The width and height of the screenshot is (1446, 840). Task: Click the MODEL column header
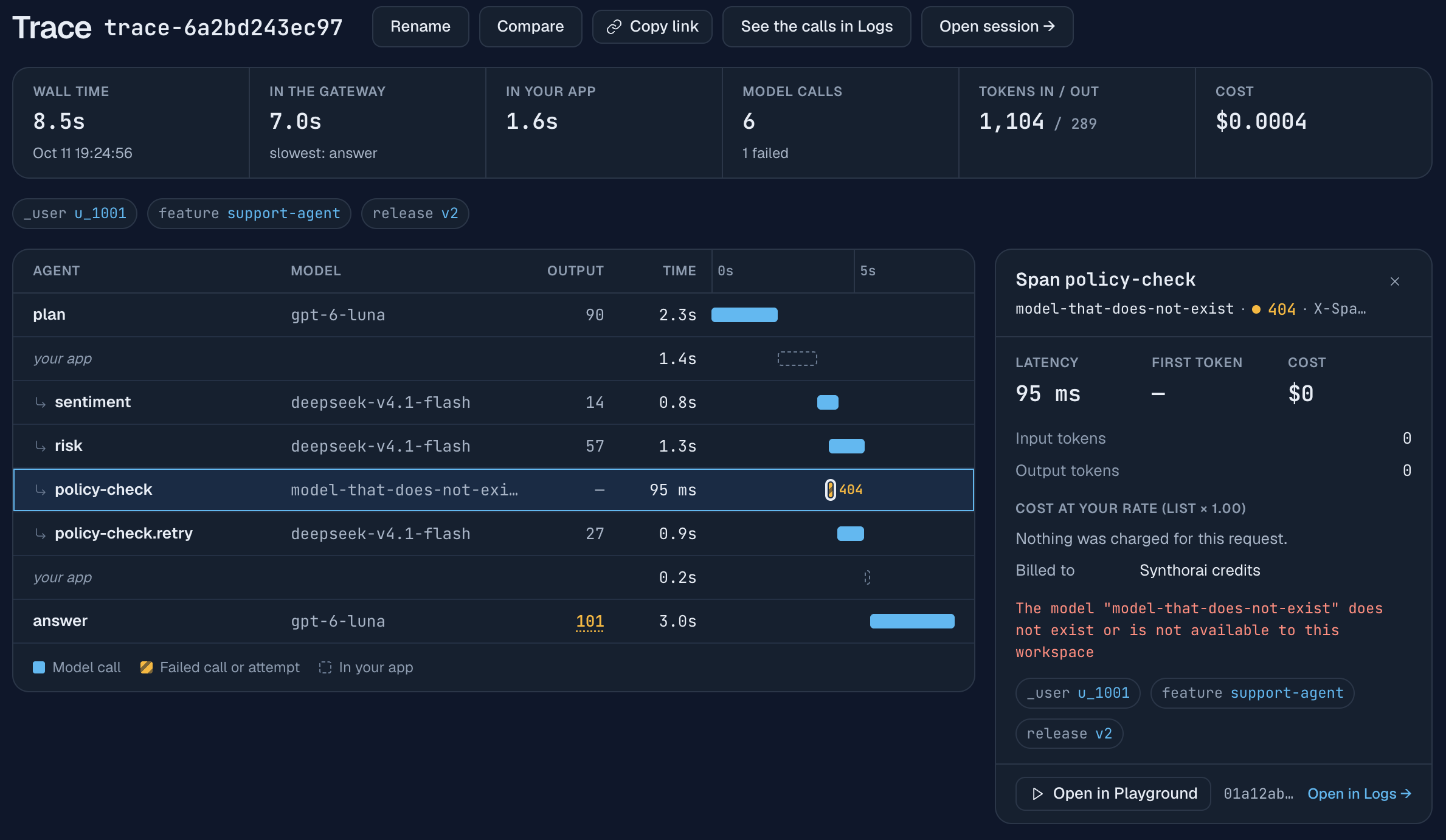pos(316,271)
